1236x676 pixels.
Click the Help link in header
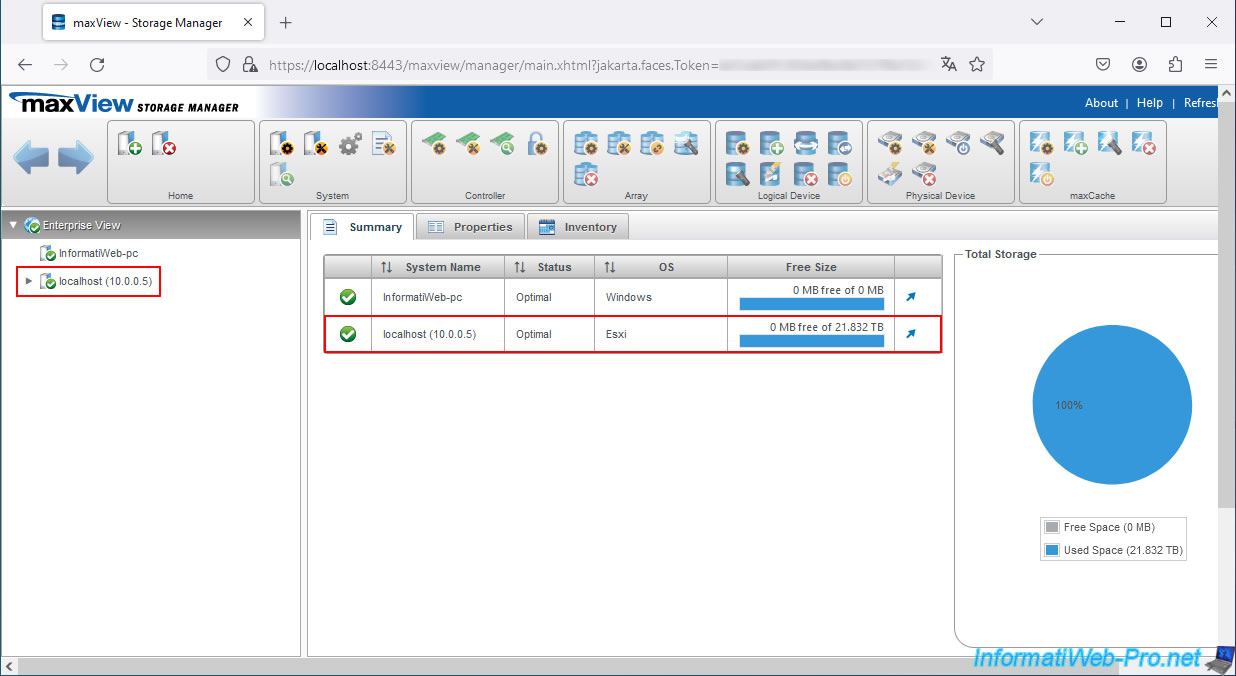tap(1149, 103)
